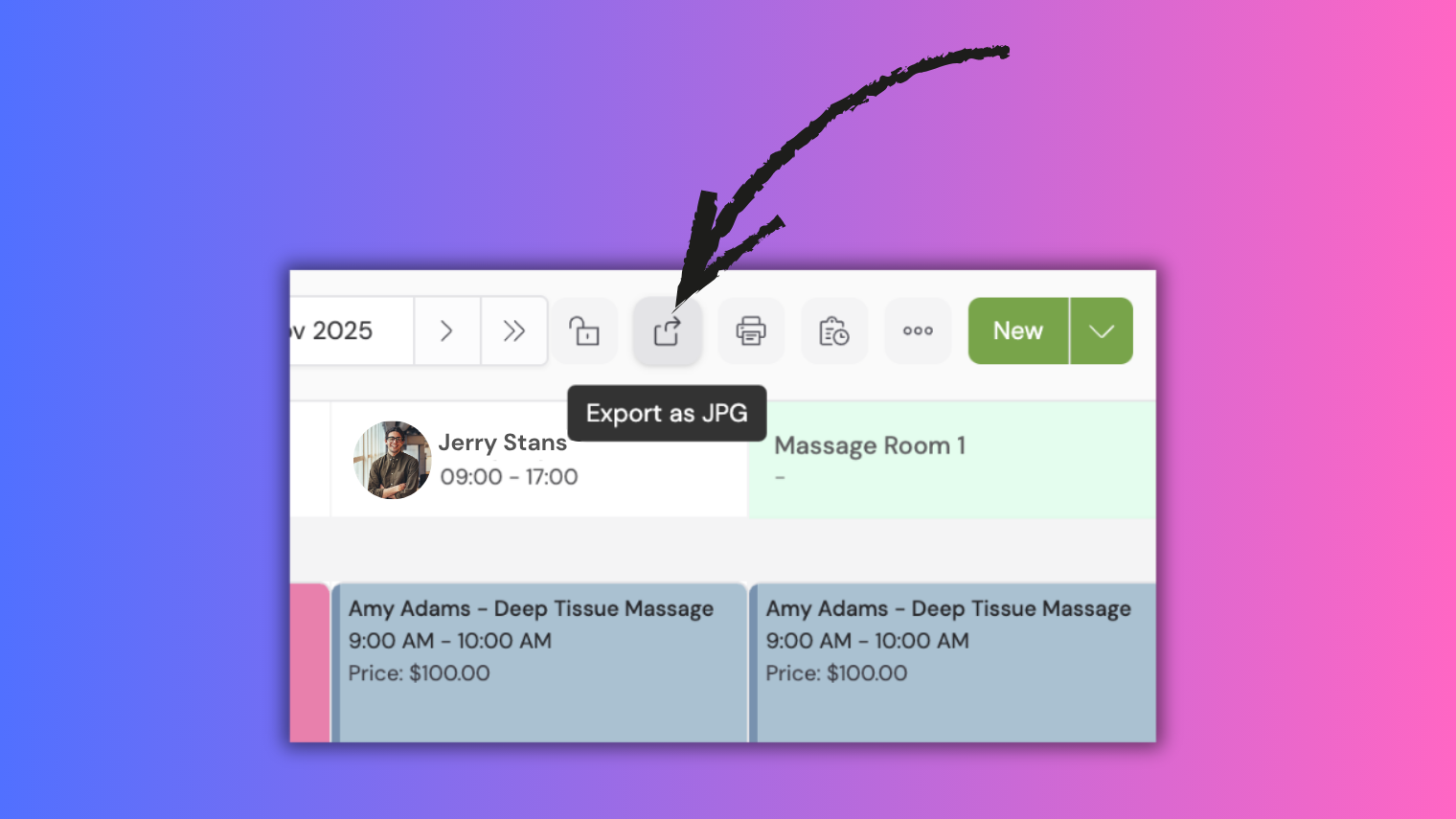Click the Export as JPG tooltip label
The image size is (1456, 819).
pyautogui.click(x=667, y=413)
